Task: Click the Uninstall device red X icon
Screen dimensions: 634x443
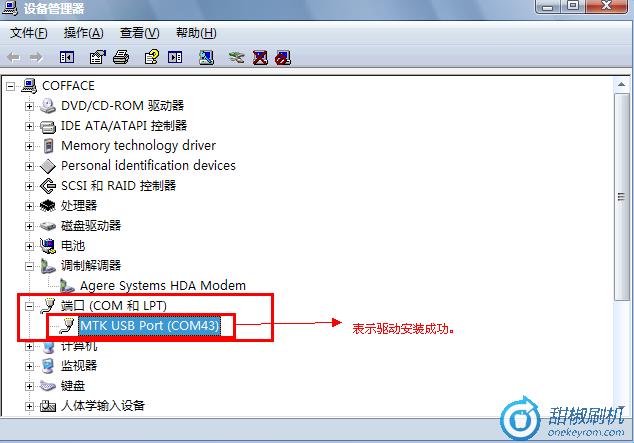Action: (260, 57)
